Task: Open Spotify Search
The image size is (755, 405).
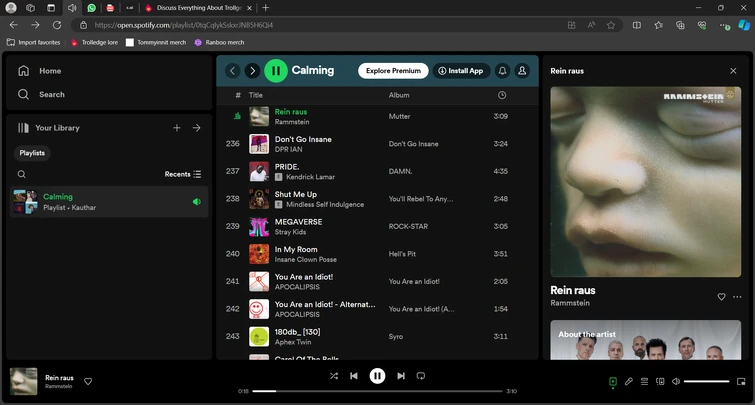Action: pos(41,94)
